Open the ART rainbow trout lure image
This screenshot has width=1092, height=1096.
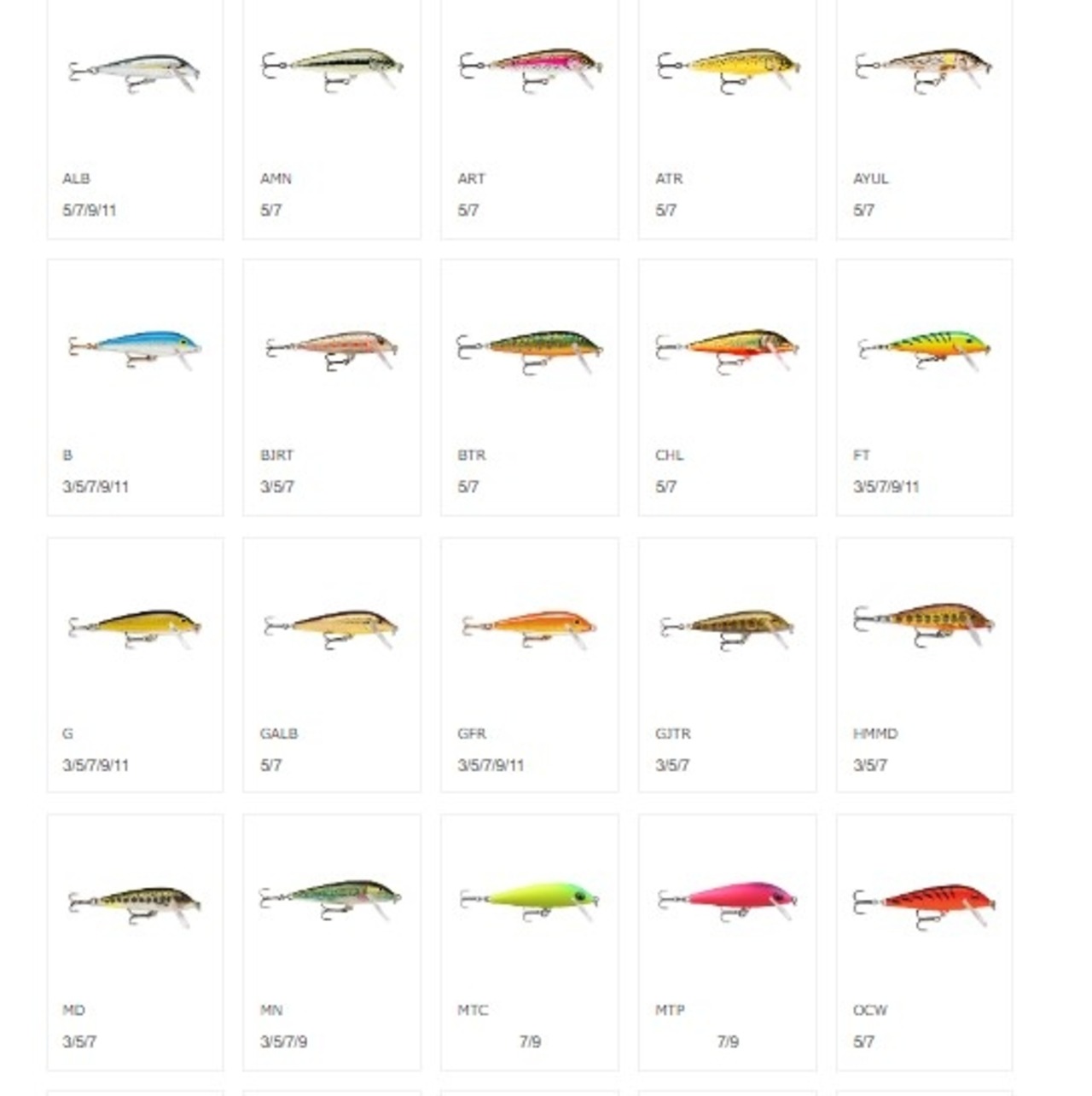530,69
